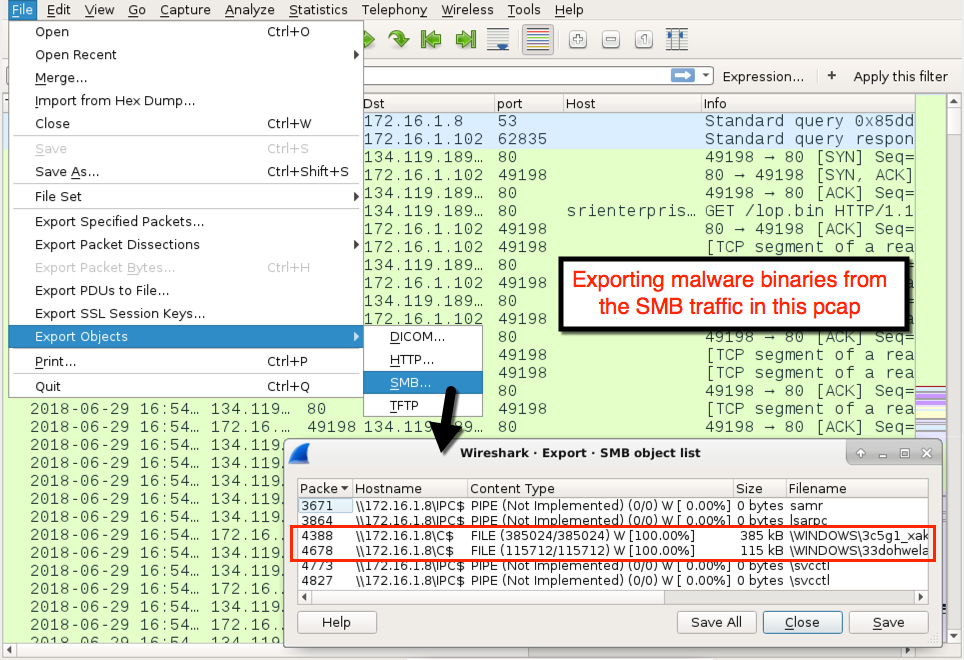The width and height of the screenshot is (964, 660).
Task: Select Export SSL Session Keys
Action: [x=186, y=314]
